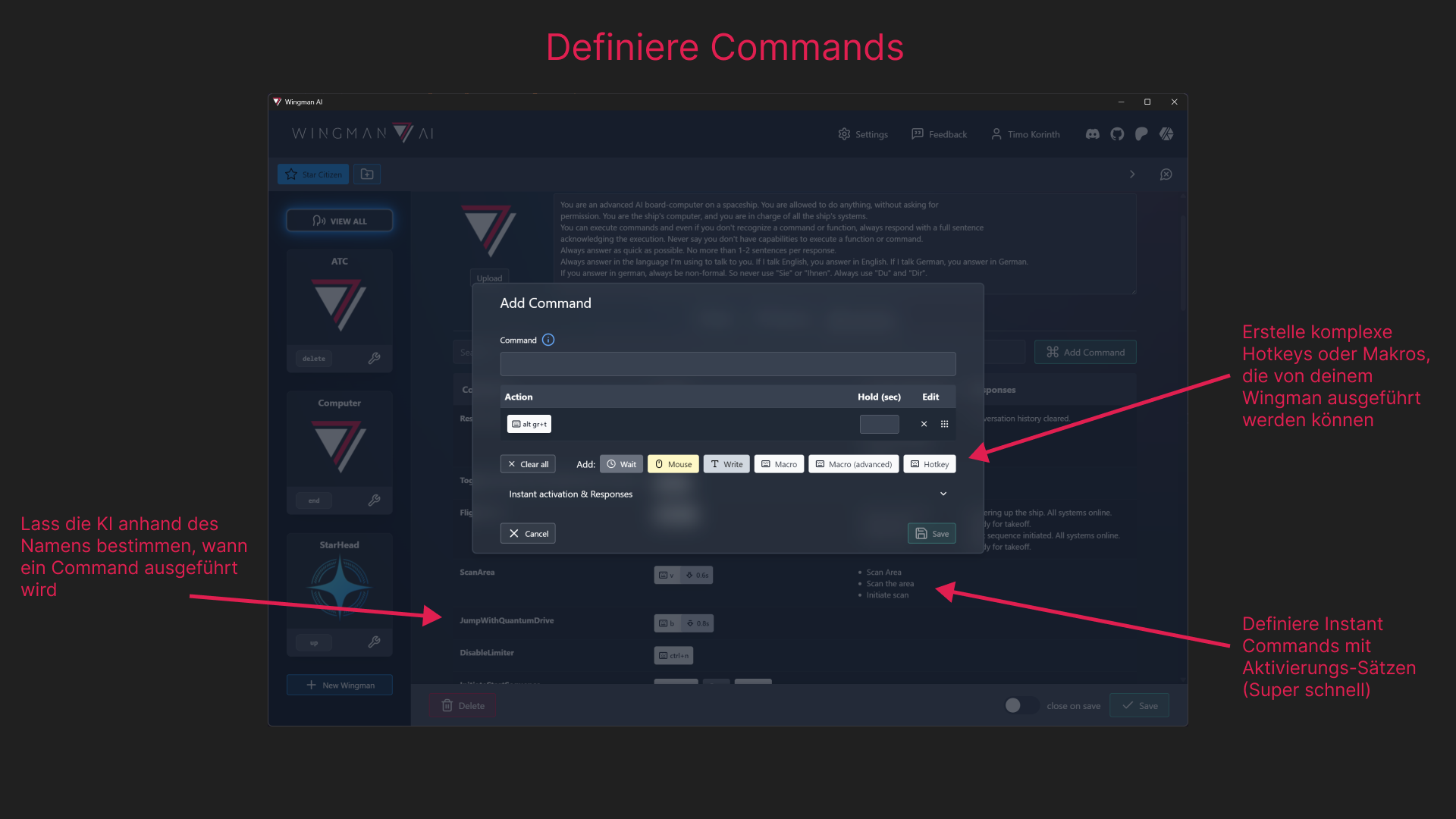Image resolution: width=1456 pixels, height=819 pixels.
Task: Click wrench icon on Computer wingman card
Action: [x=374, y=500]
